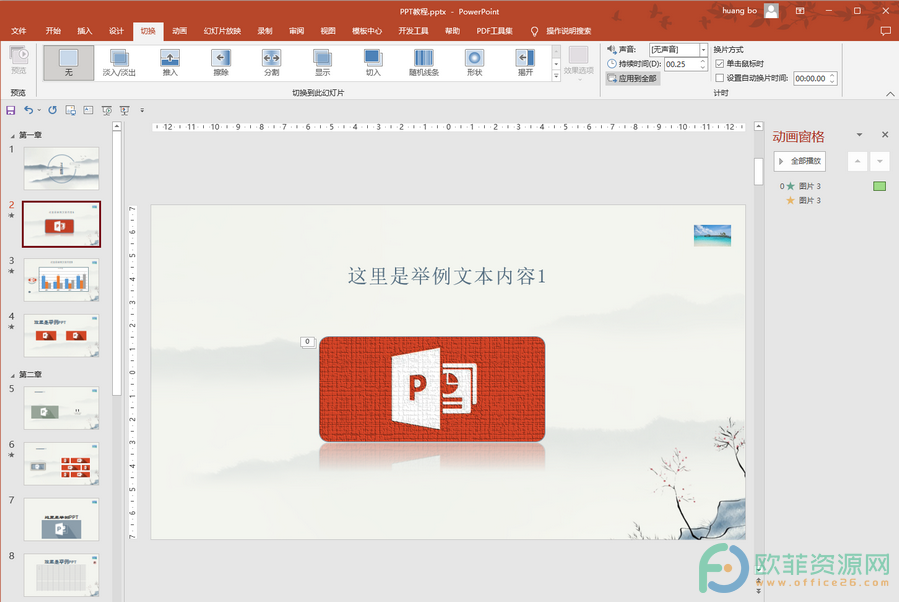This screenshot has width=899, height=602.
Task: Switch to the 审阅 review tab
Action: point(296,31)
